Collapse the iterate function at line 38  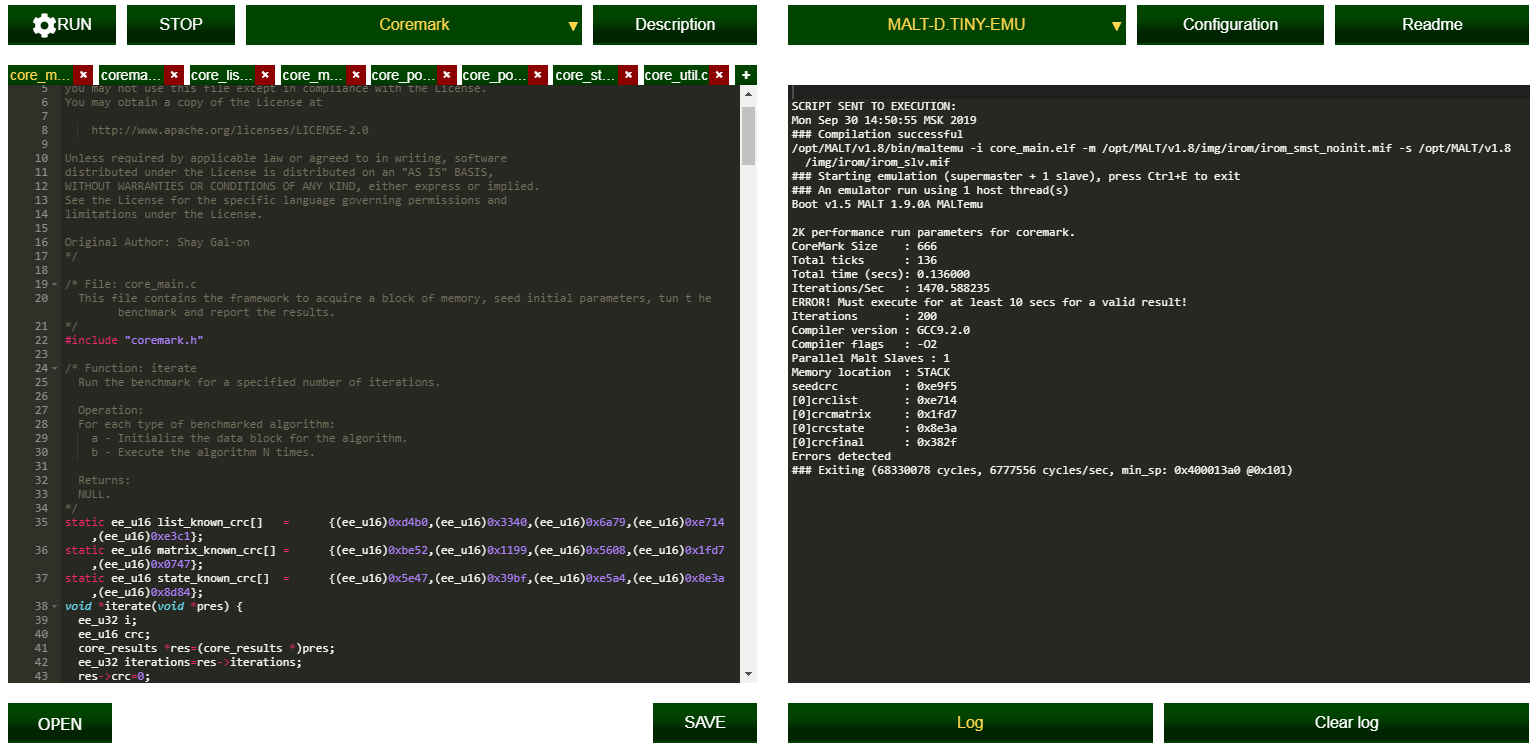pyautogui.click(x=54, y=607)
